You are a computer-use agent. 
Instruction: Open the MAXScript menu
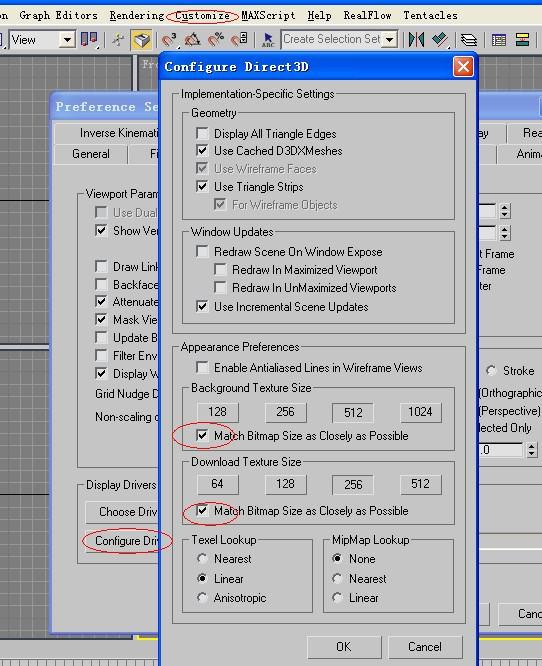(x=268, y=16)
